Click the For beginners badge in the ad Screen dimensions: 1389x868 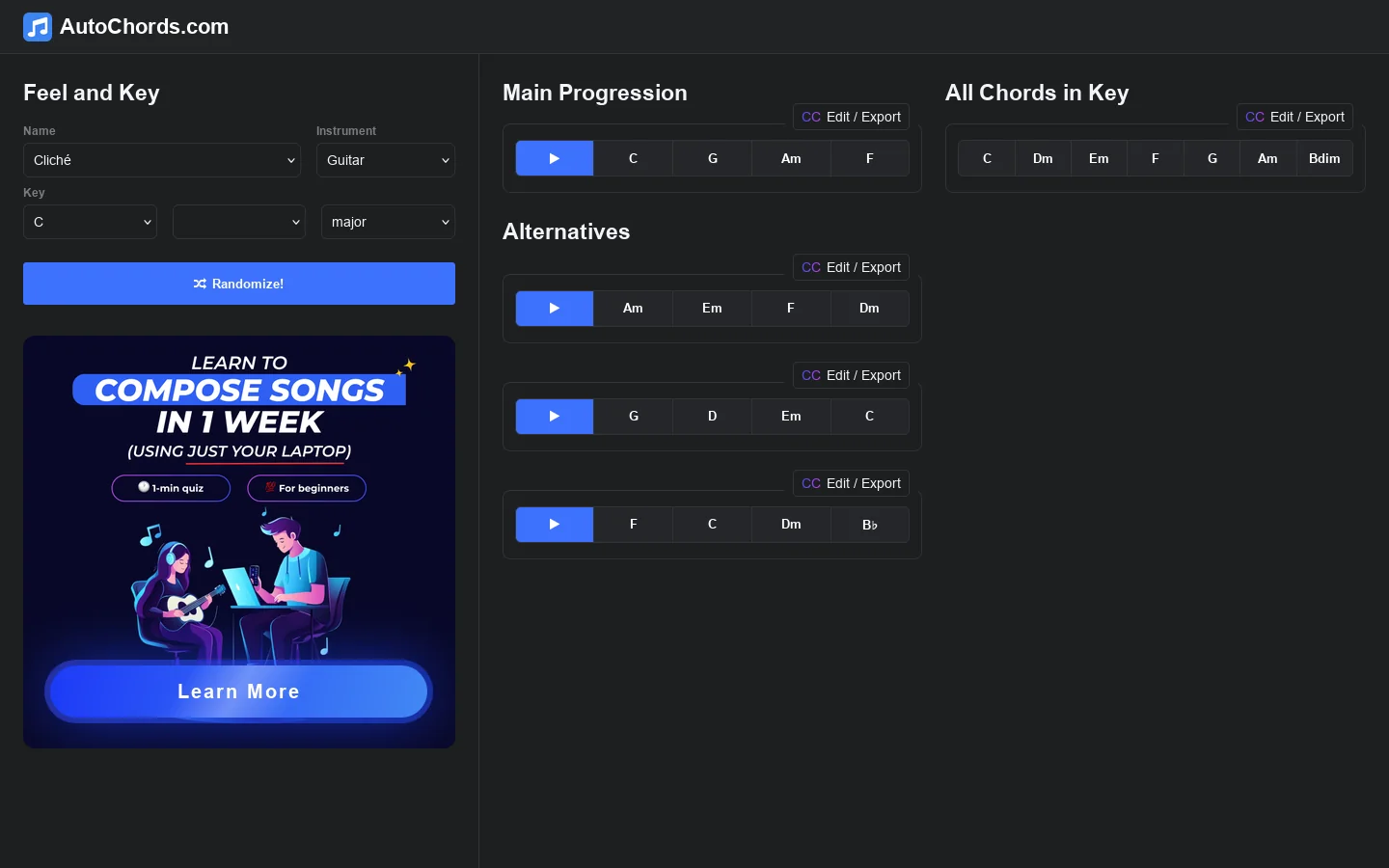pyautogui.click(x=307, y=488)
